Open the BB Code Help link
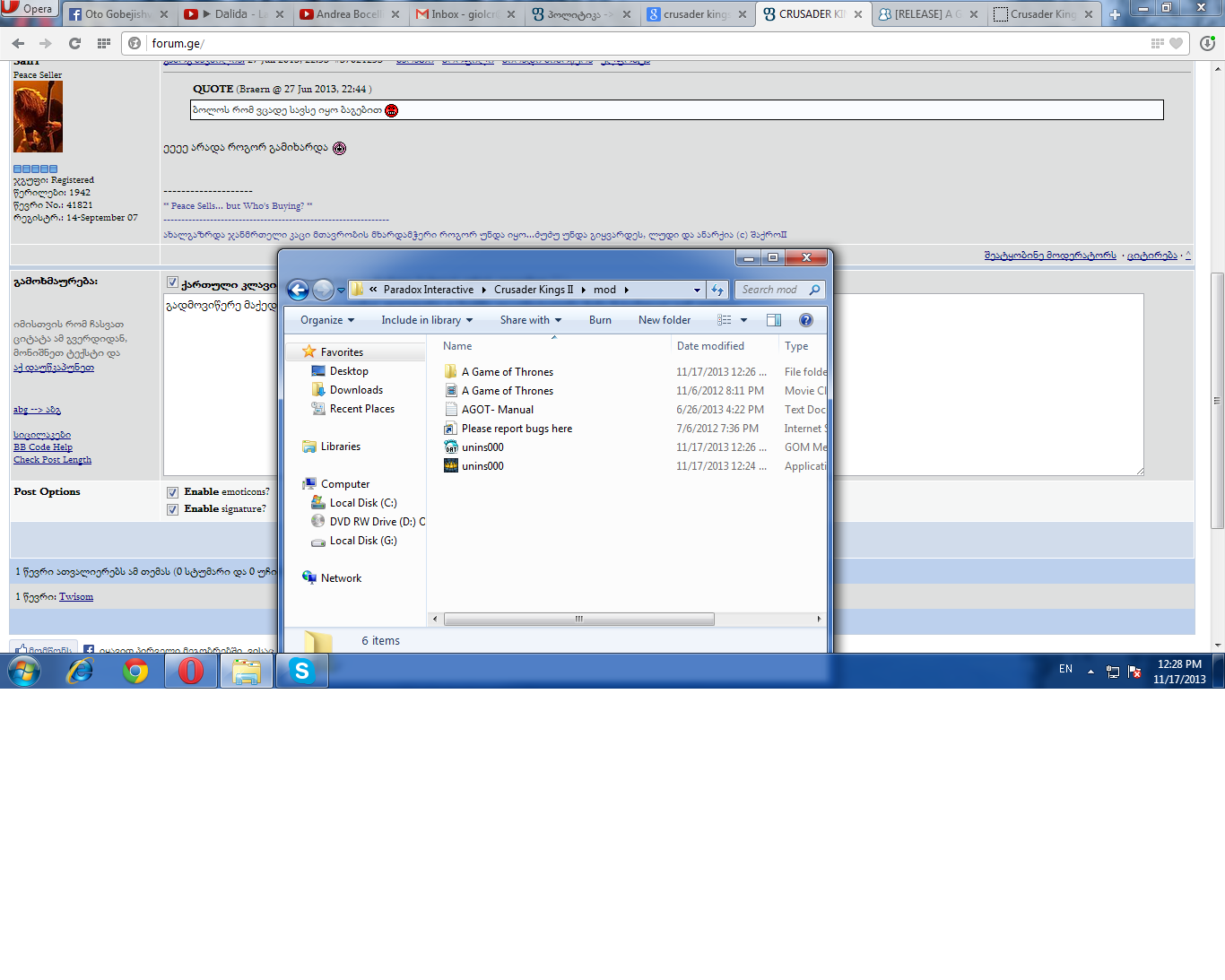Viewport: 1225px width, 980px height. (43, 447)
